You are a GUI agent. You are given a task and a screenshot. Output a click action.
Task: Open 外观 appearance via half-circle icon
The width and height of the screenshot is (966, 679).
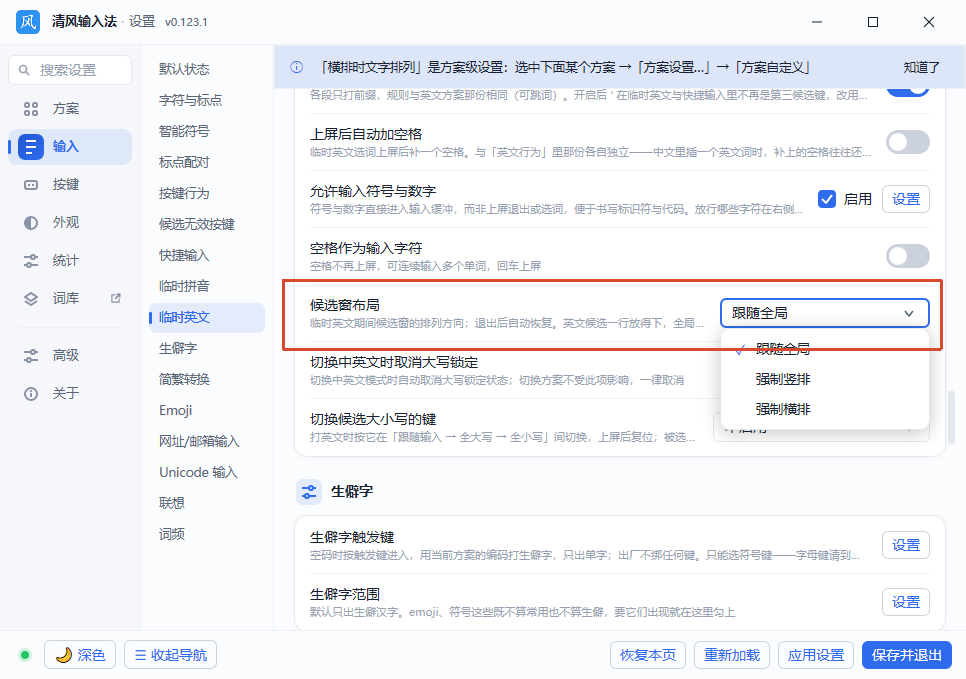pyautogui.click(x=31, y=222)
